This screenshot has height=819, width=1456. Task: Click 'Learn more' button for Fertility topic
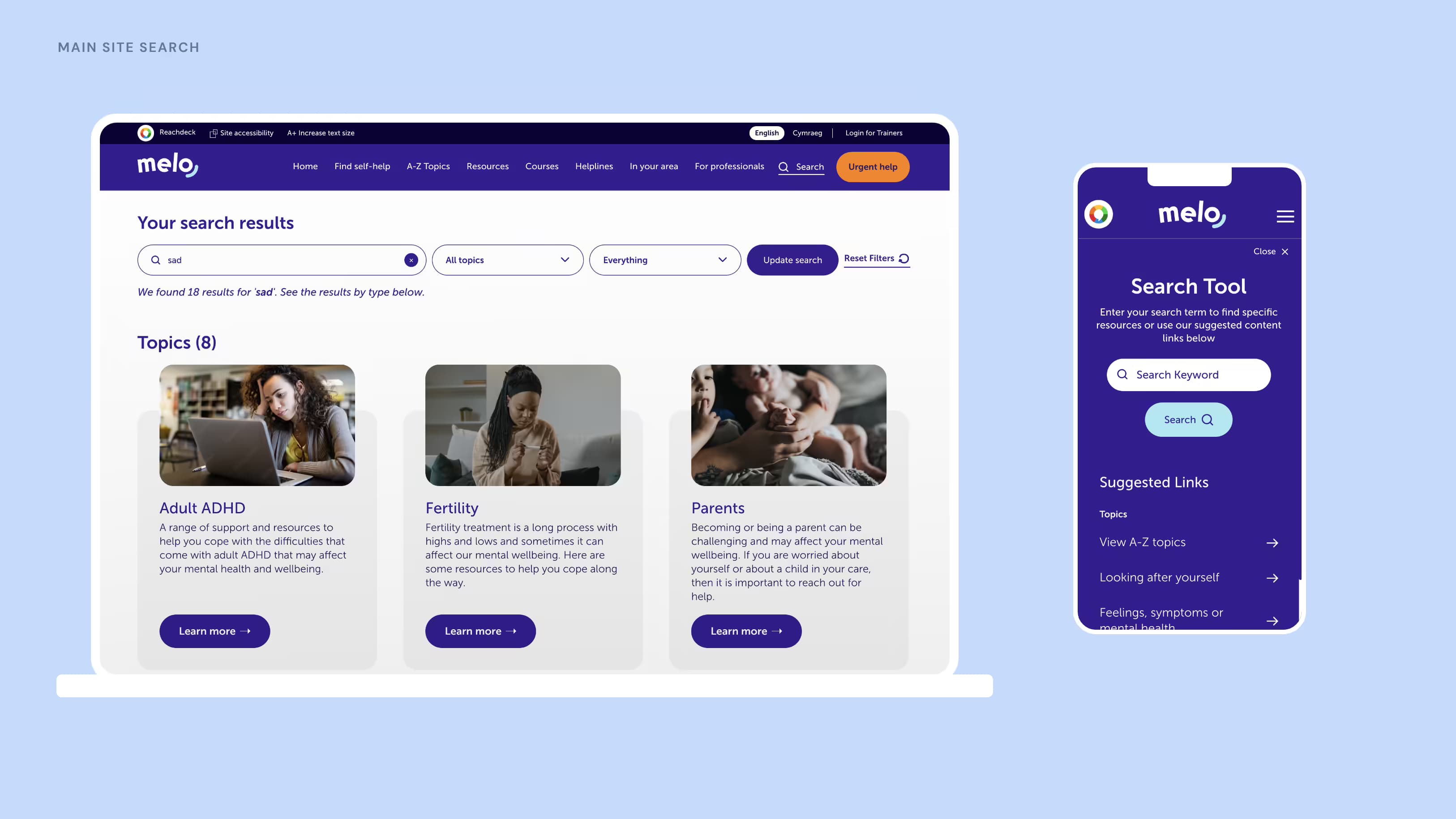coord(480,631)
